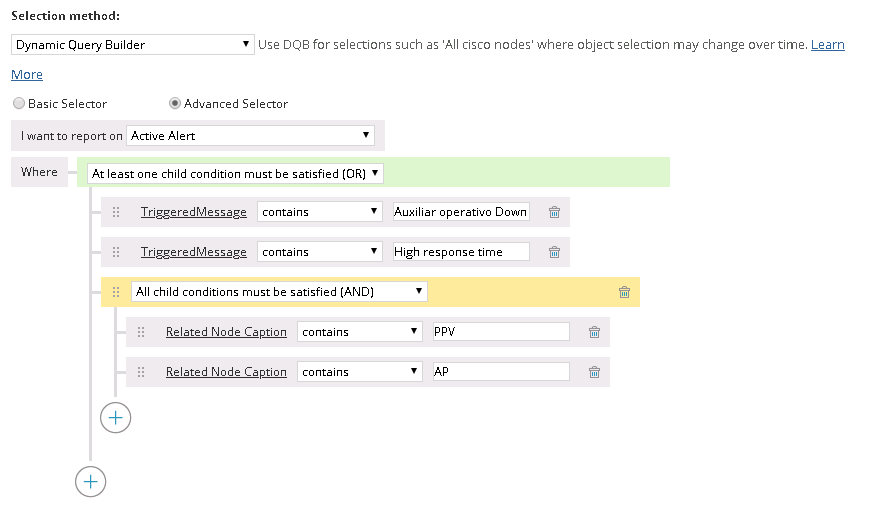Delete the 'High response time' condition row
The image size is (871, 506).
coord(554,252)
